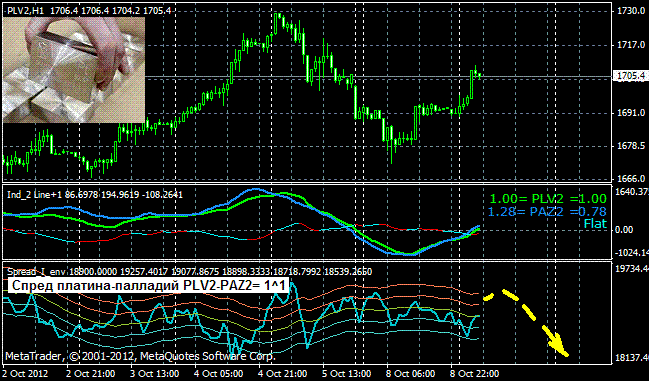Click the 8 Oct 22:00 time marker
This screenshot has width=649, height=381.
[475, 374]
